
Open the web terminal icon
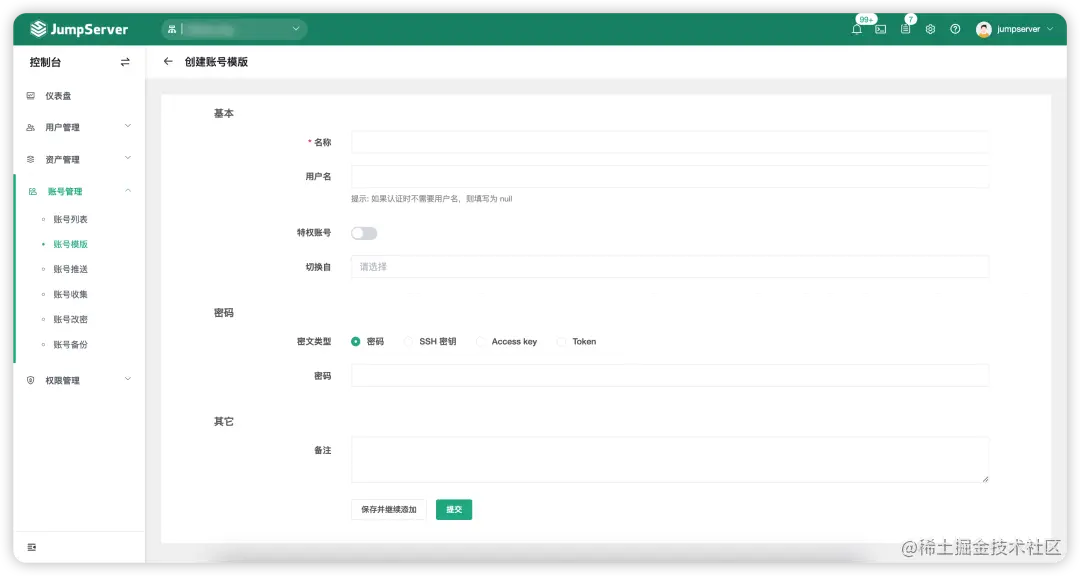(x=881, y=29)
